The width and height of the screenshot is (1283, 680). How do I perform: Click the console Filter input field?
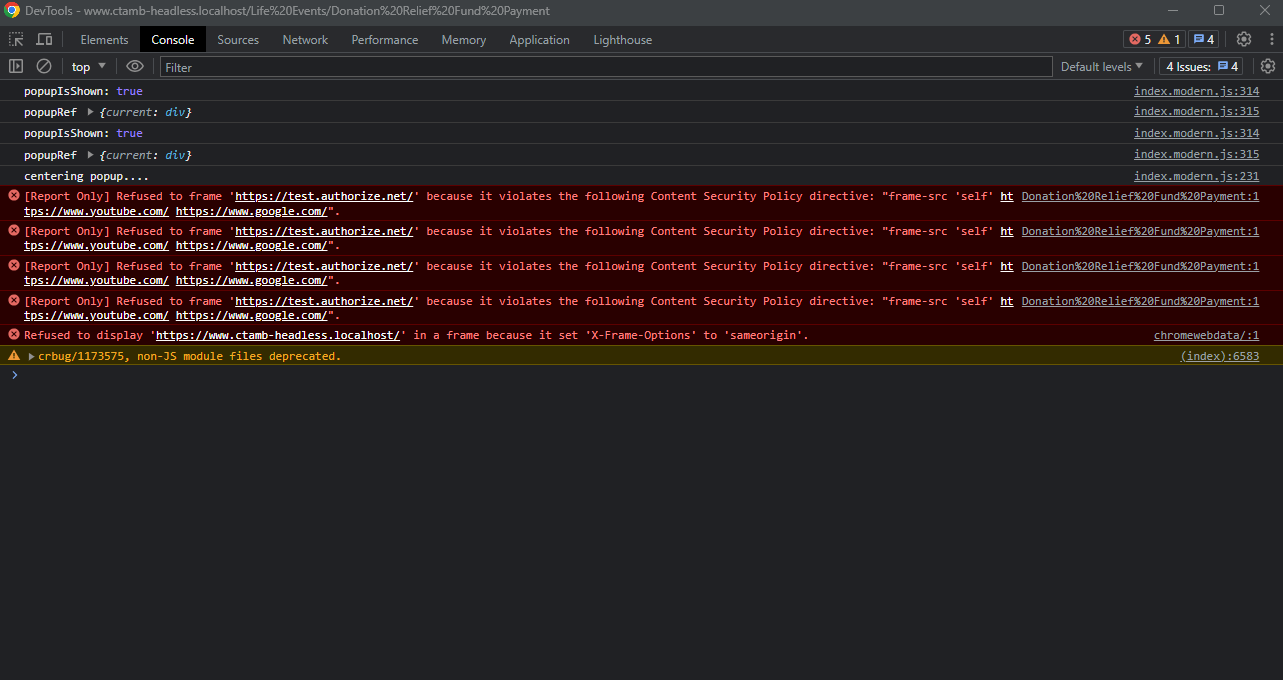605,67
